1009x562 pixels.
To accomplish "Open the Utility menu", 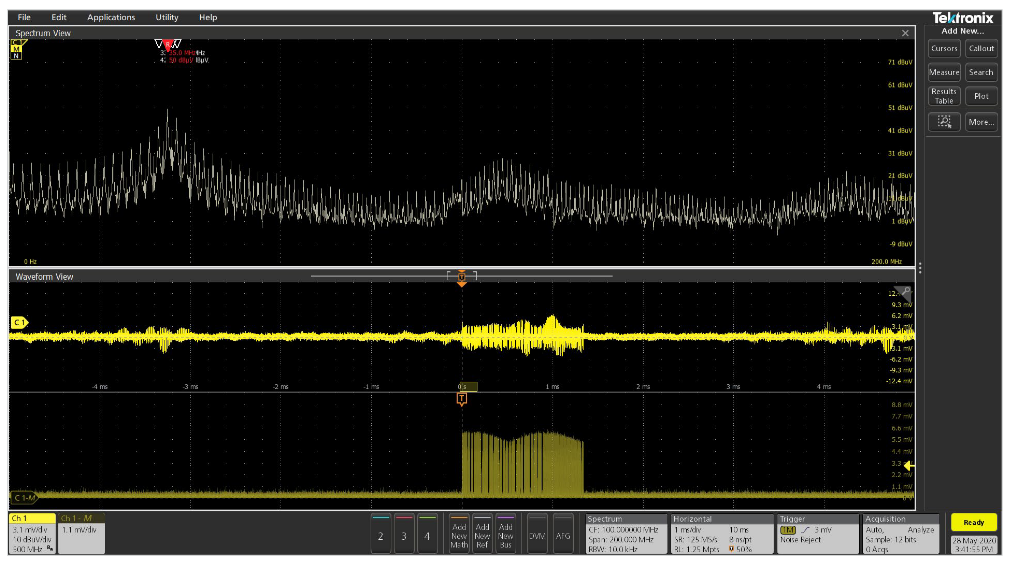I will 167,17.
